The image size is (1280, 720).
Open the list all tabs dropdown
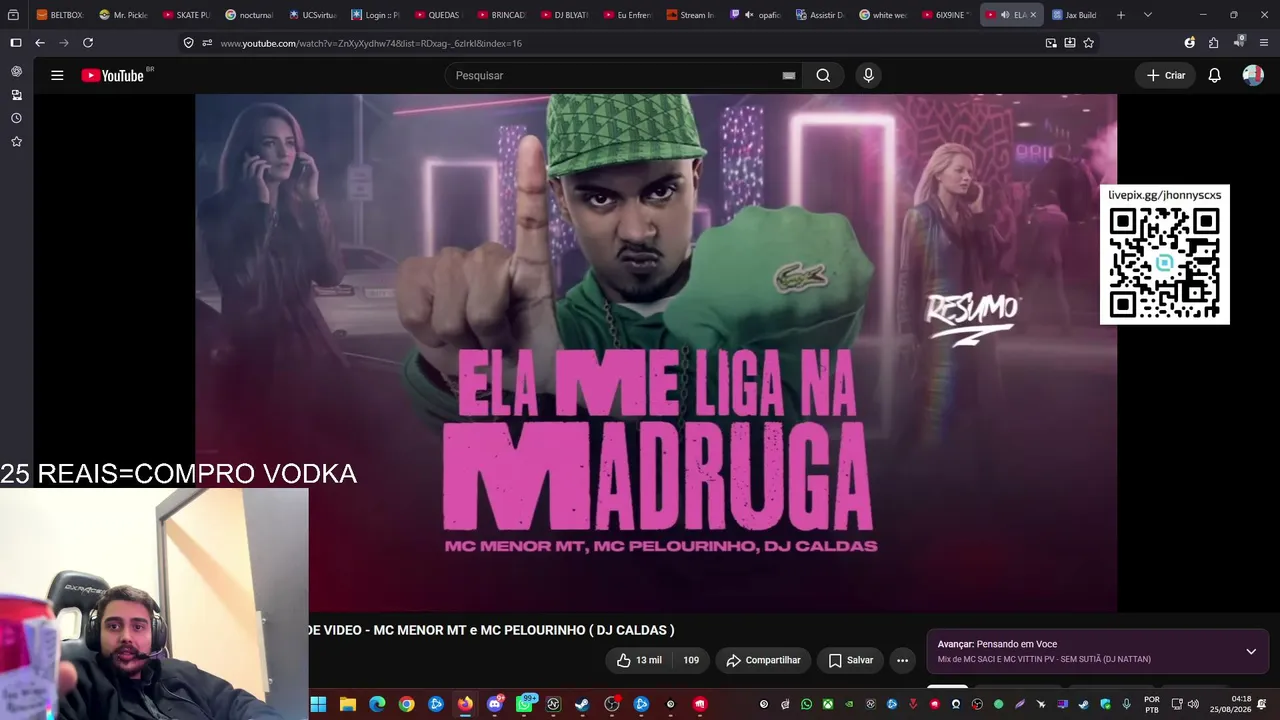pyautogui.click(x=1148, y=15)
